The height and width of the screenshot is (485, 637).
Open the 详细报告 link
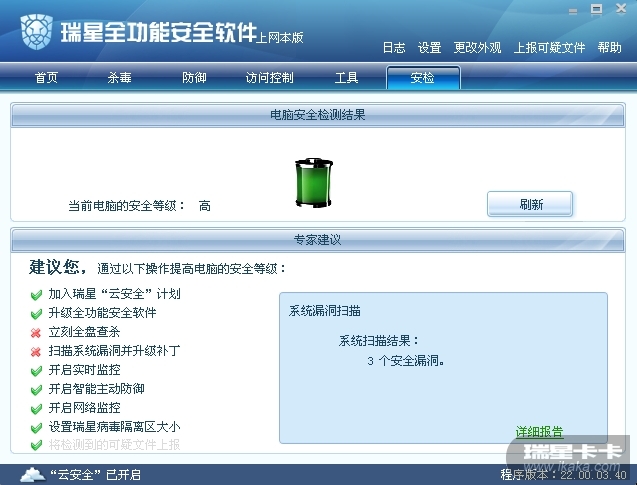point(540,432)
